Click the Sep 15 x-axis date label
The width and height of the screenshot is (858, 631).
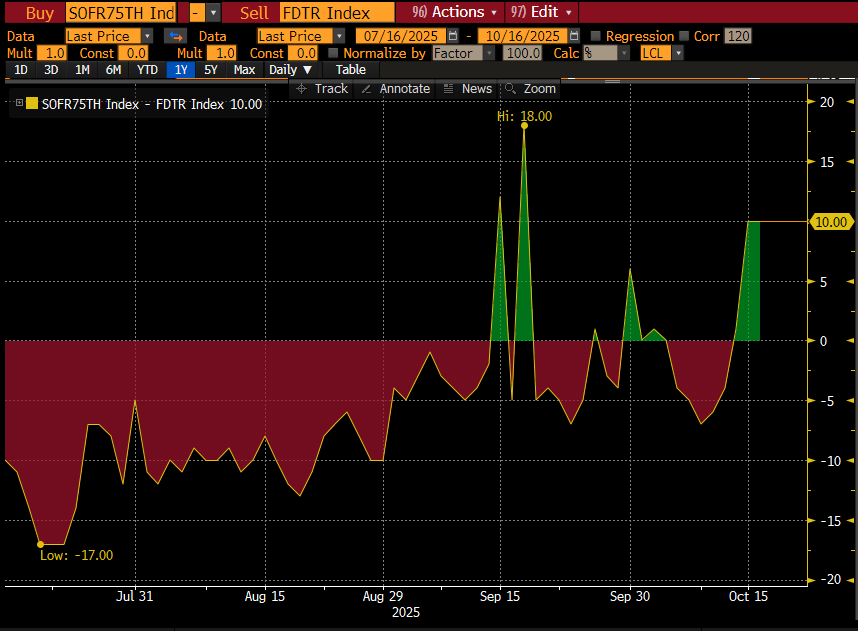point(500,597)
